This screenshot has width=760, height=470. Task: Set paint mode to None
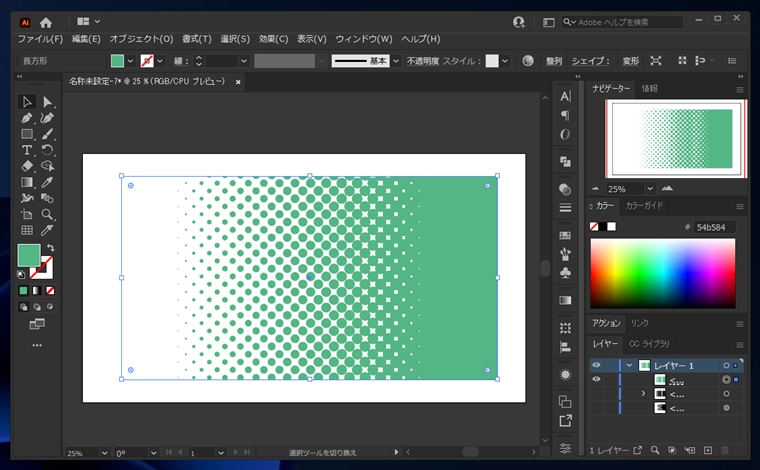point(50,291)
